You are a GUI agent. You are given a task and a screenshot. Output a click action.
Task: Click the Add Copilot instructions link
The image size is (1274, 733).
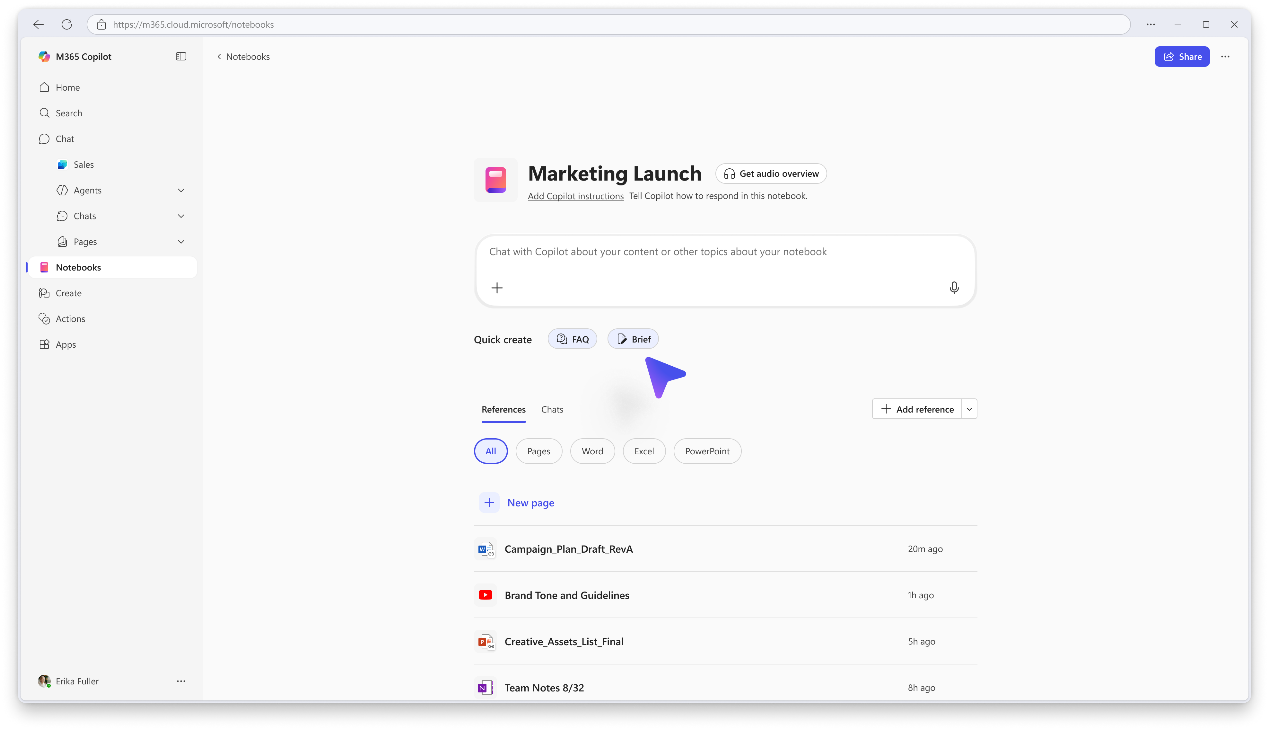[x=576, y=196]
